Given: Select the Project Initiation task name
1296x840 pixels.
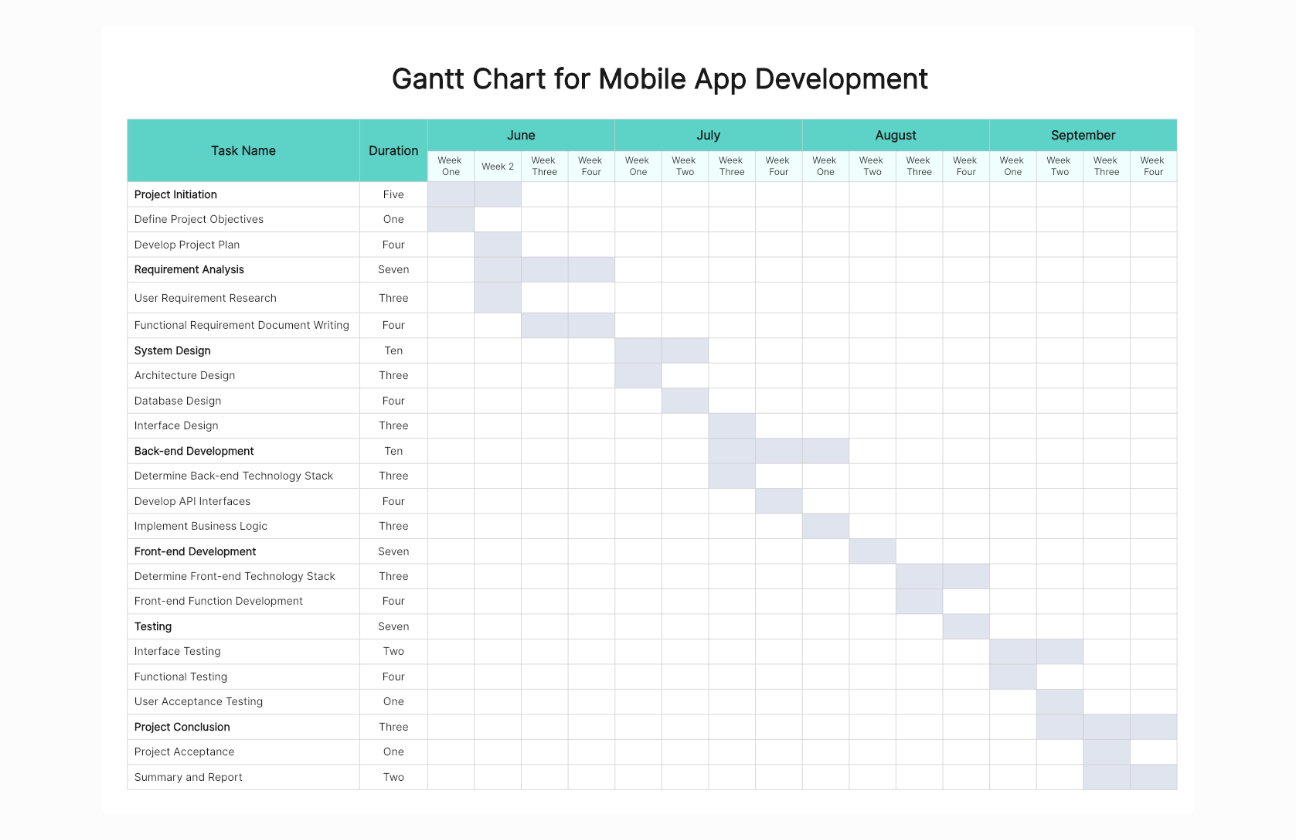Looking at the screenshot, I should [x=176, y=195].
